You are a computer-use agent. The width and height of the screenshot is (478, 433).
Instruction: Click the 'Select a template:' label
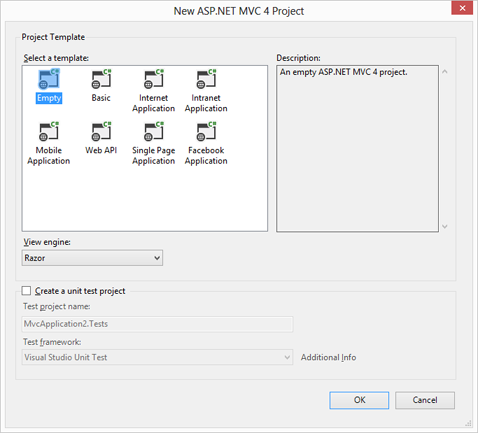coord(56,58)
